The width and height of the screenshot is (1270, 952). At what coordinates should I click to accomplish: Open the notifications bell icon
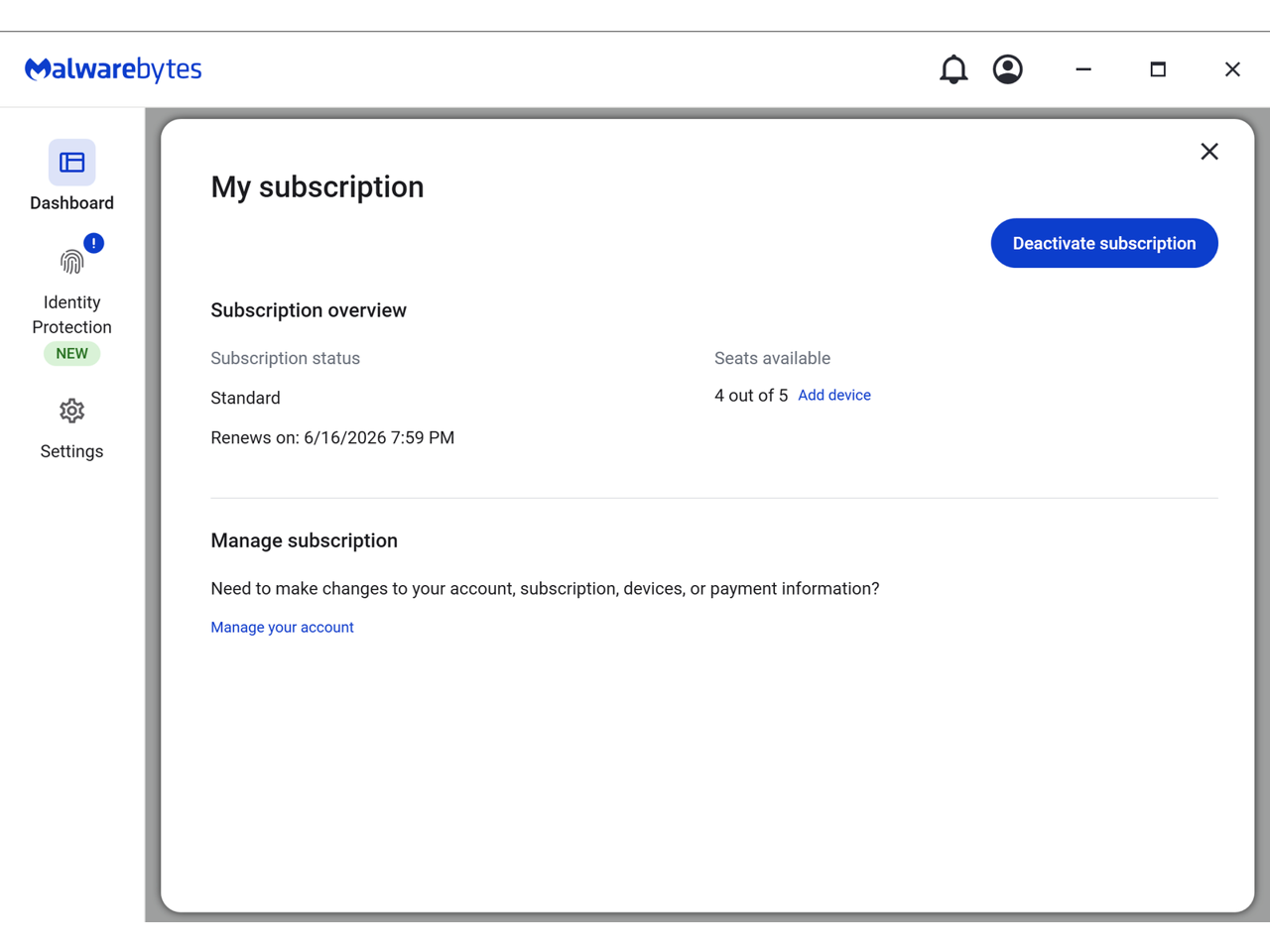952,69
